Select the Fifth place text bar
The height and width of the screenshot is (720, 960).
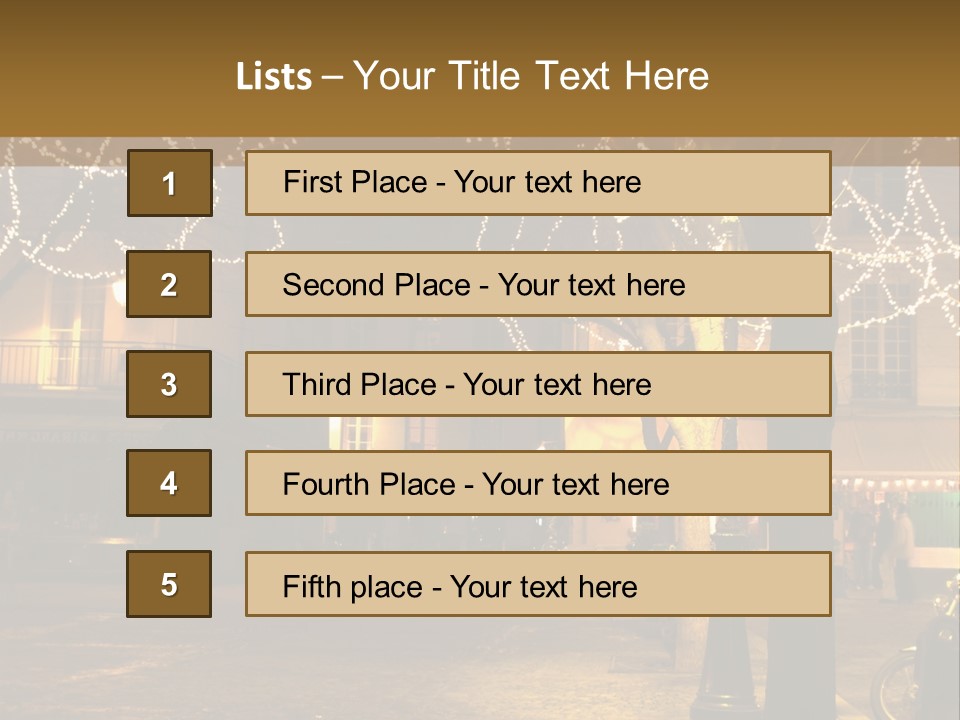tap(538, 584)
